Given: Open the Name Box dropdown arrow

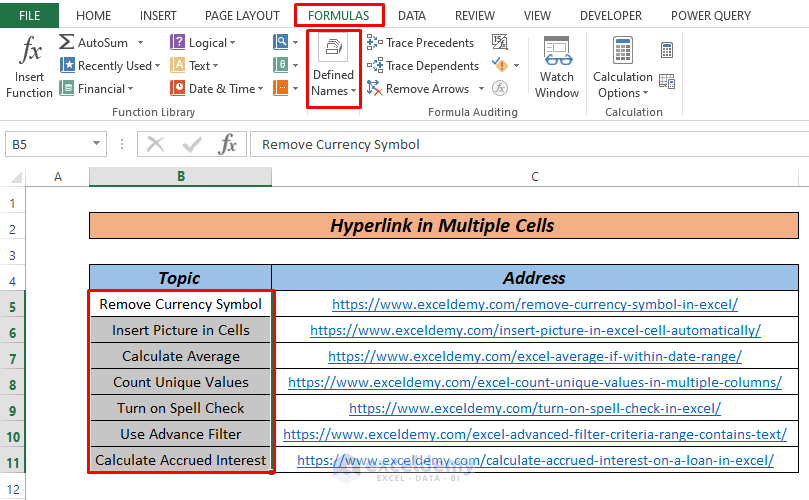Looking at the screenshot, I should [96, 143].
